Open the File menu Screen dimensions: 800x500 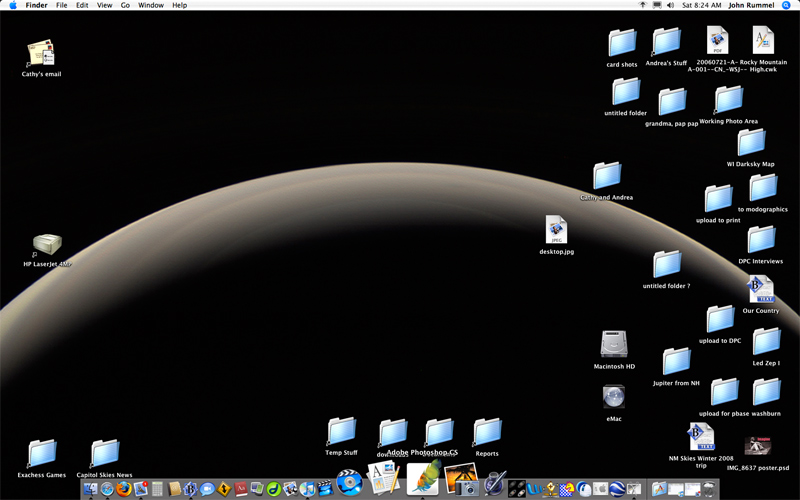62,5
